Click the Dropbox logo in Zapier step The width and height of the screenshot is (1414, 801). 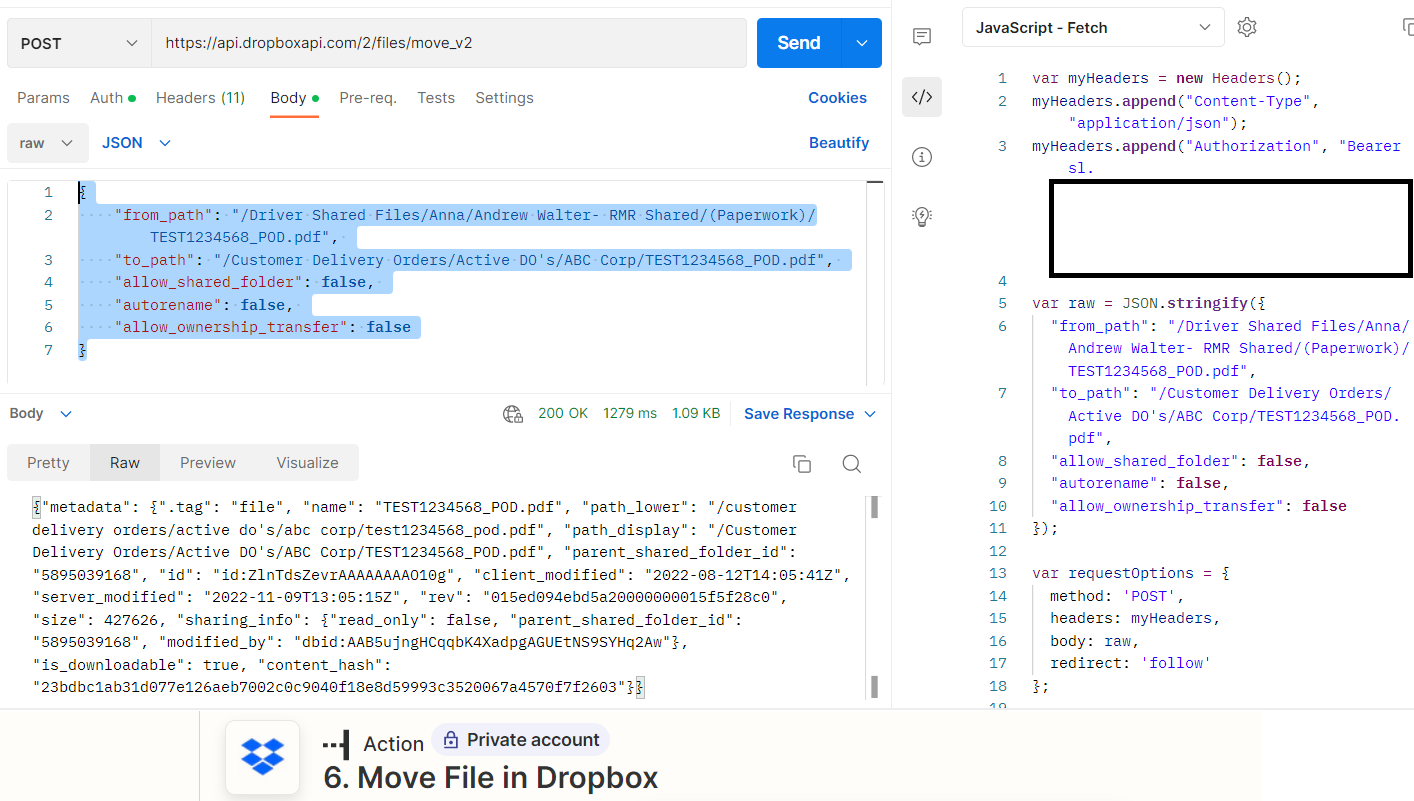click(x=263, y=755)
